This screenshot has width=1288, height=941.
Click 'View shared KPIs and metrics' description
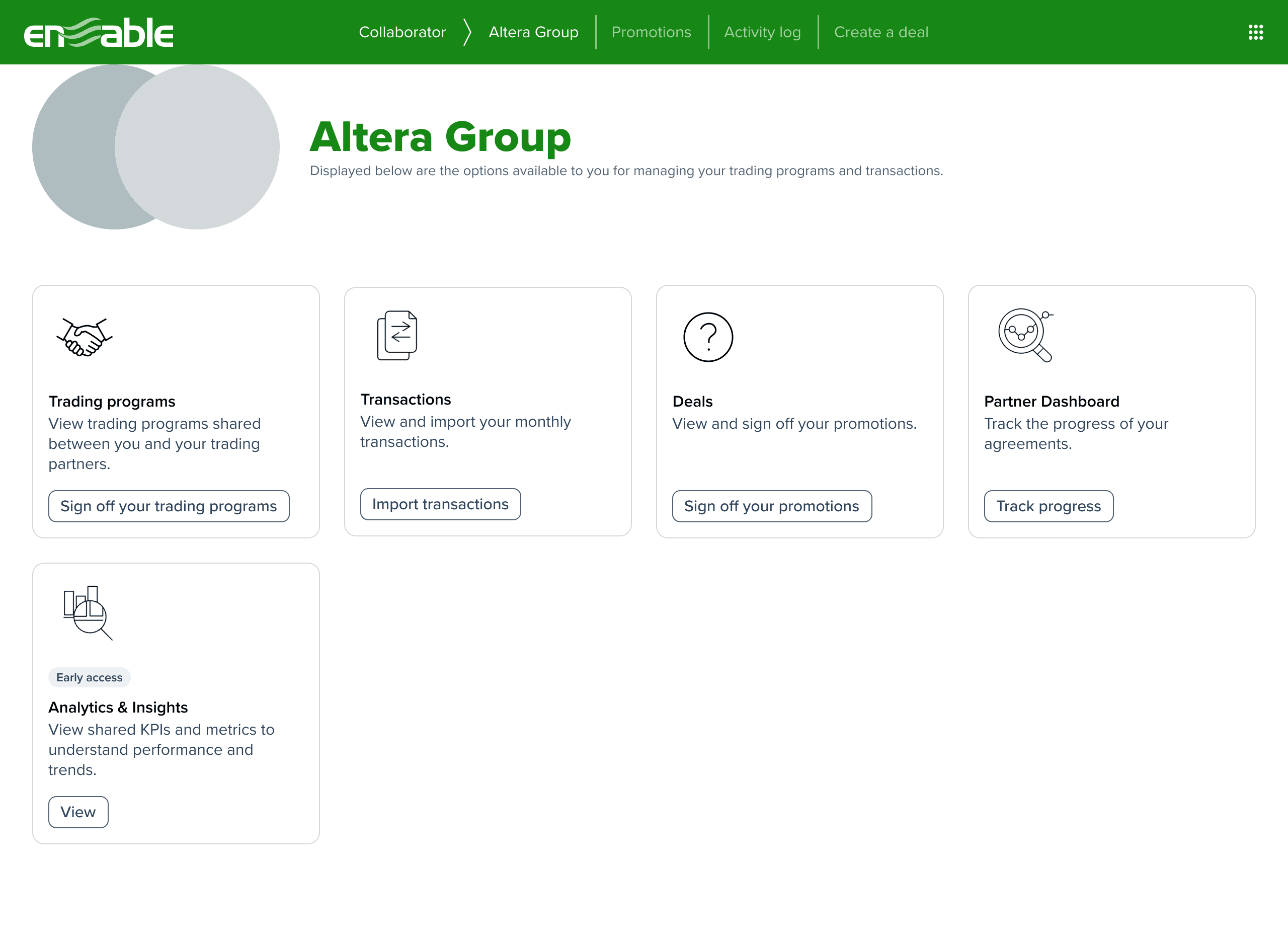point(161,749)
